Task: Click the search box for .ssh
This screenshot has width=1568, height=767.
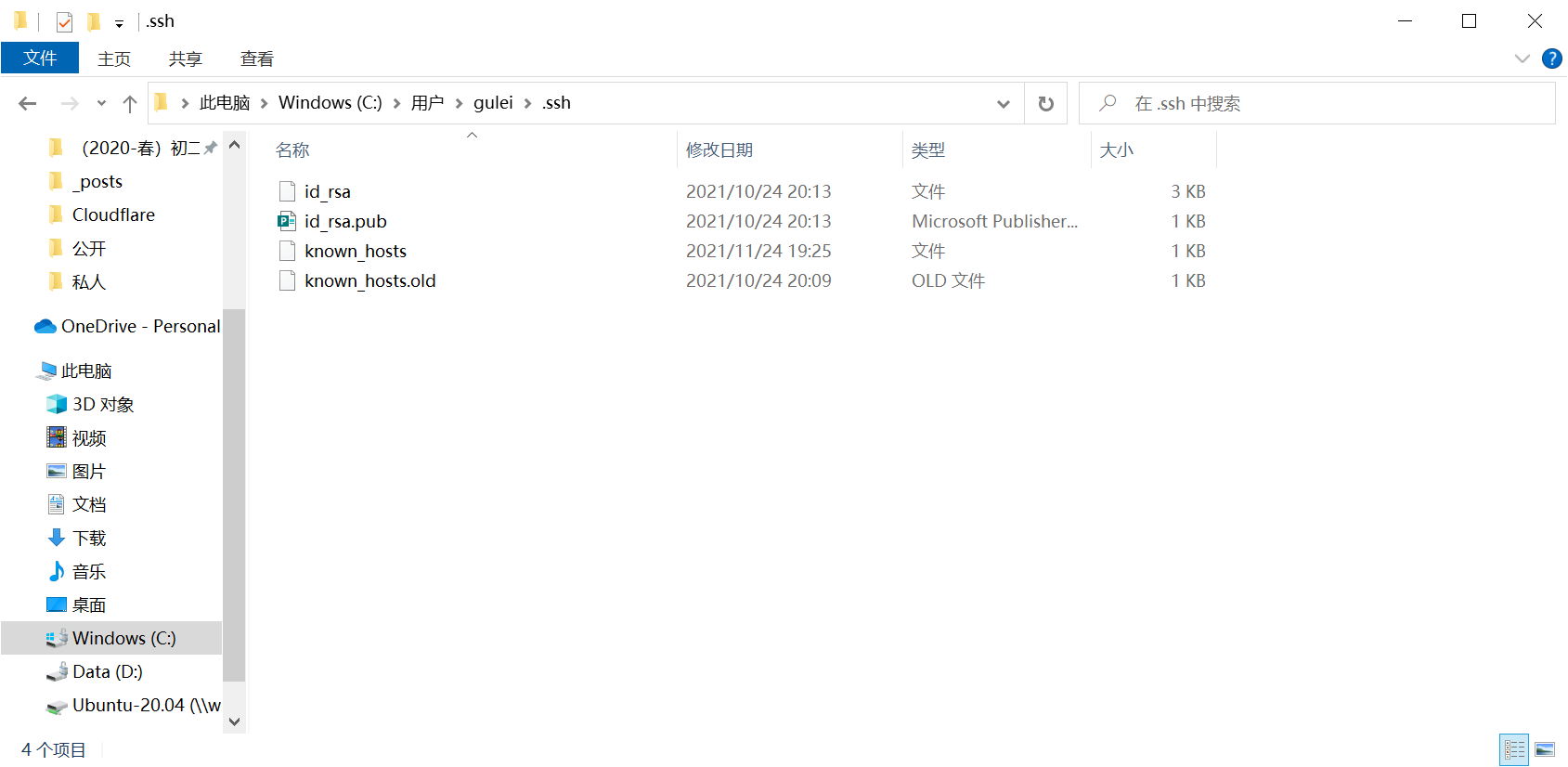Action: click(1316, 103)
